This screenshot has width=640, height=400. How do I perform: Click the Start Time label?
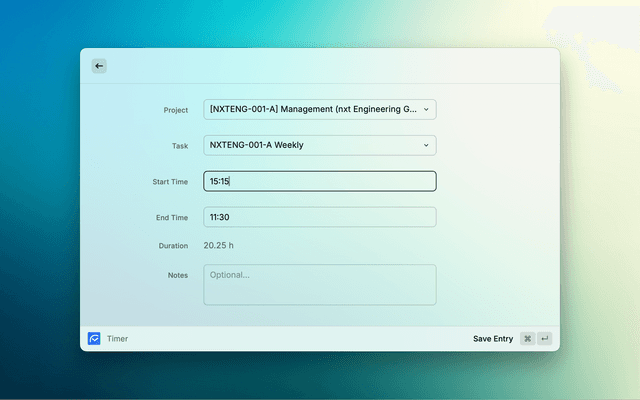coord(170,182)
